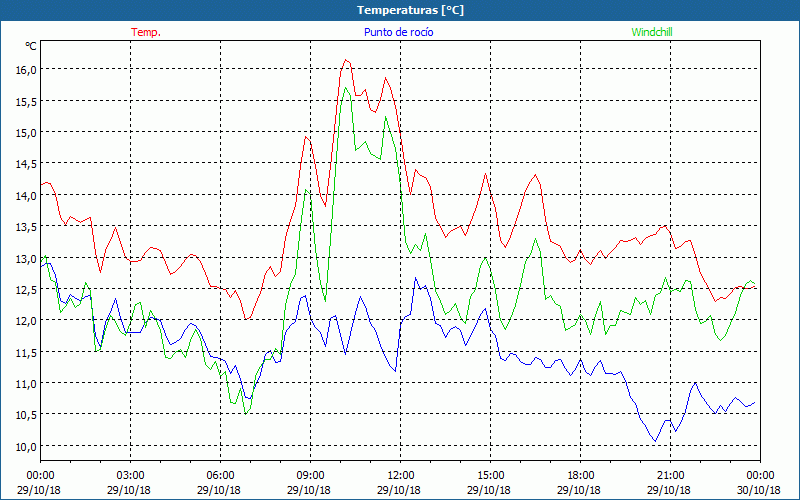Select the blue 'Punto de rocío' legend label
This screenshot has width=800, height=500.
[398, 32]
